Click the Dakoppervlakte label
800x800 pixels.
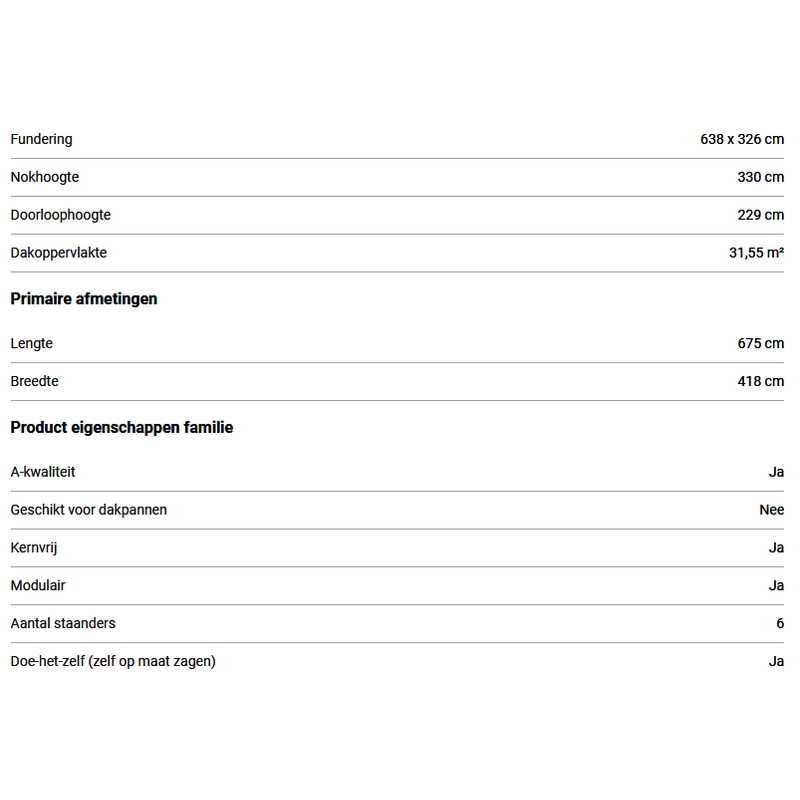click(58, 253)
